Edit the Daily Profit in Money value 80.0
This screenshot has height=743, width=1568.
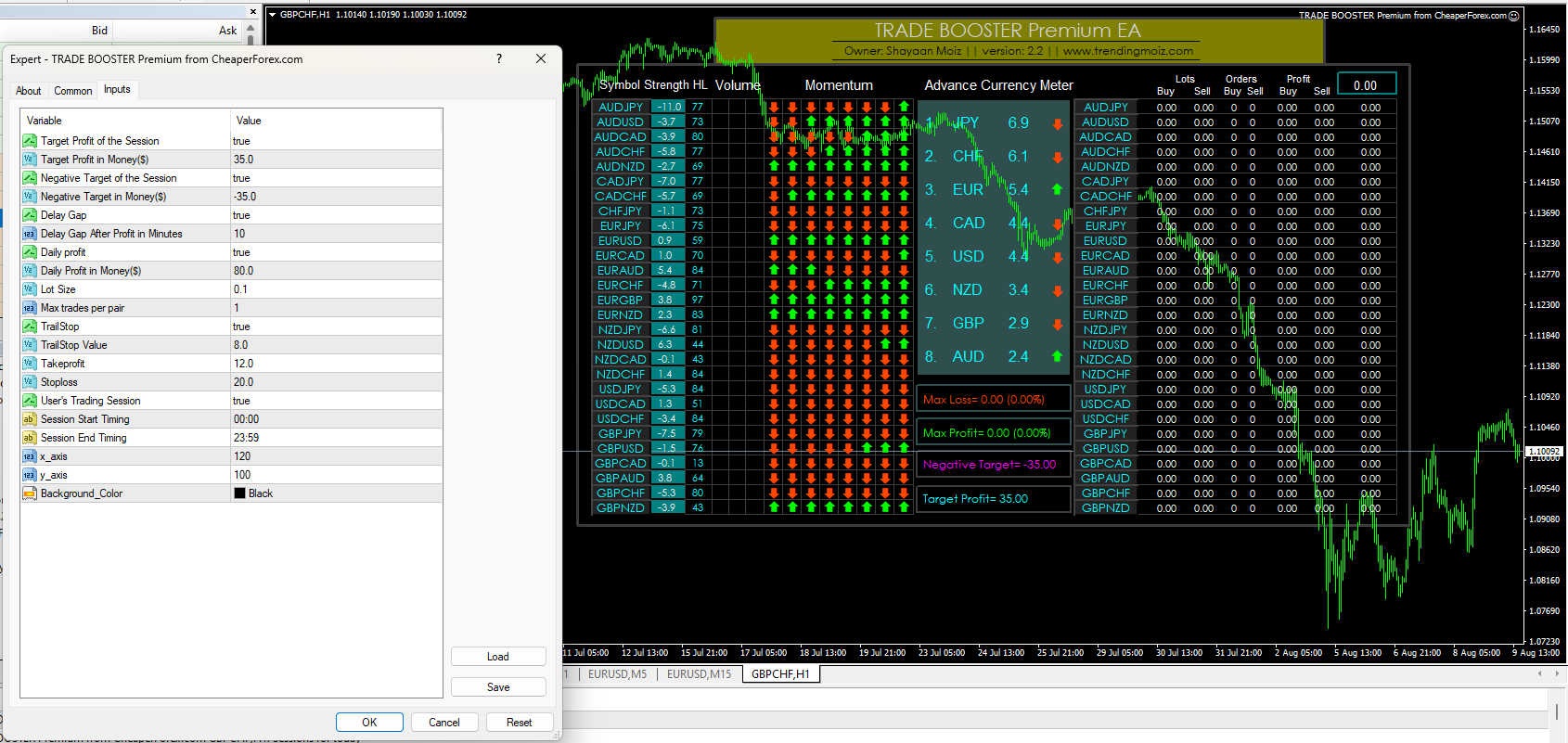click(x=336, y=271)
